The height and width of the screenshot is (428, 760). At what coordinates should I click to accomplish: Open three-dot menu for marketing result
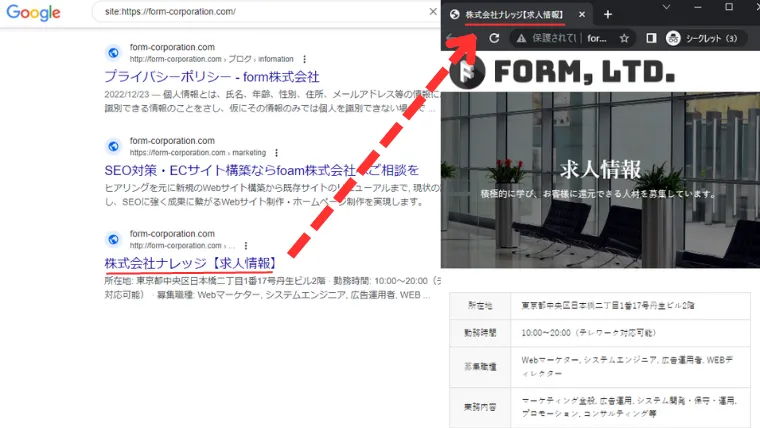click(x=276, y=152)
